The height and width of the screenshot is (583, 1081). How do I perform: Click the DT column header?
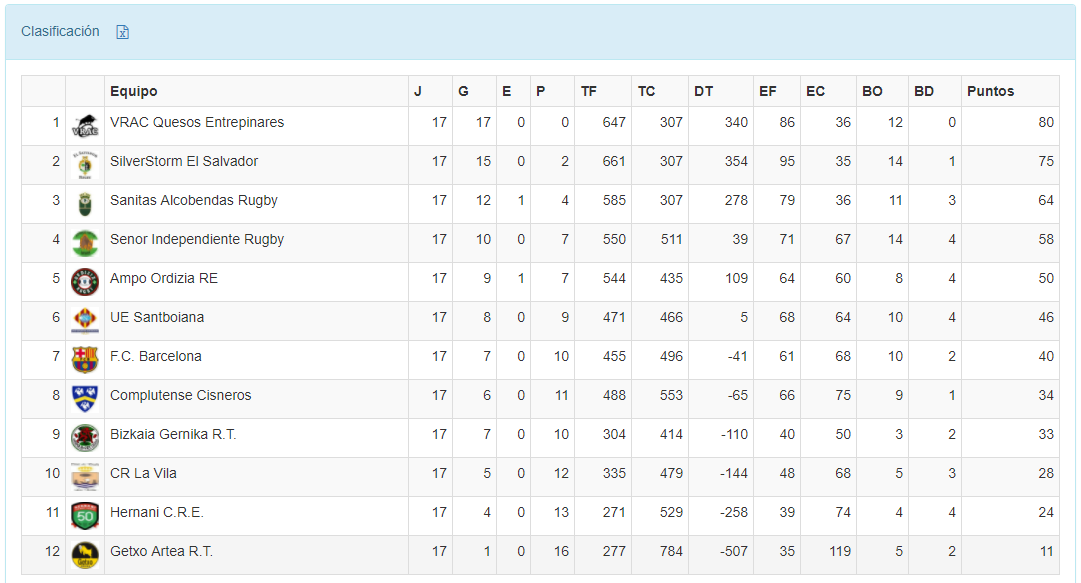coord(704,91)
